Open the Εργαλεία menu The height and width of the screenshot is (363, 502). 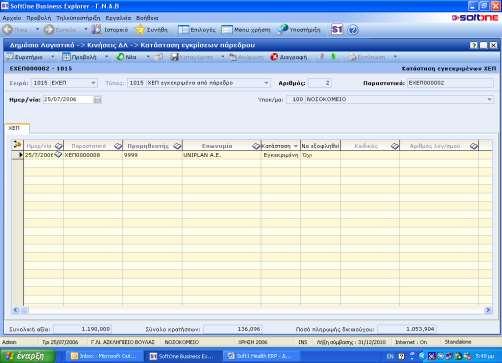pyautogui.click(x=118, y=18)
